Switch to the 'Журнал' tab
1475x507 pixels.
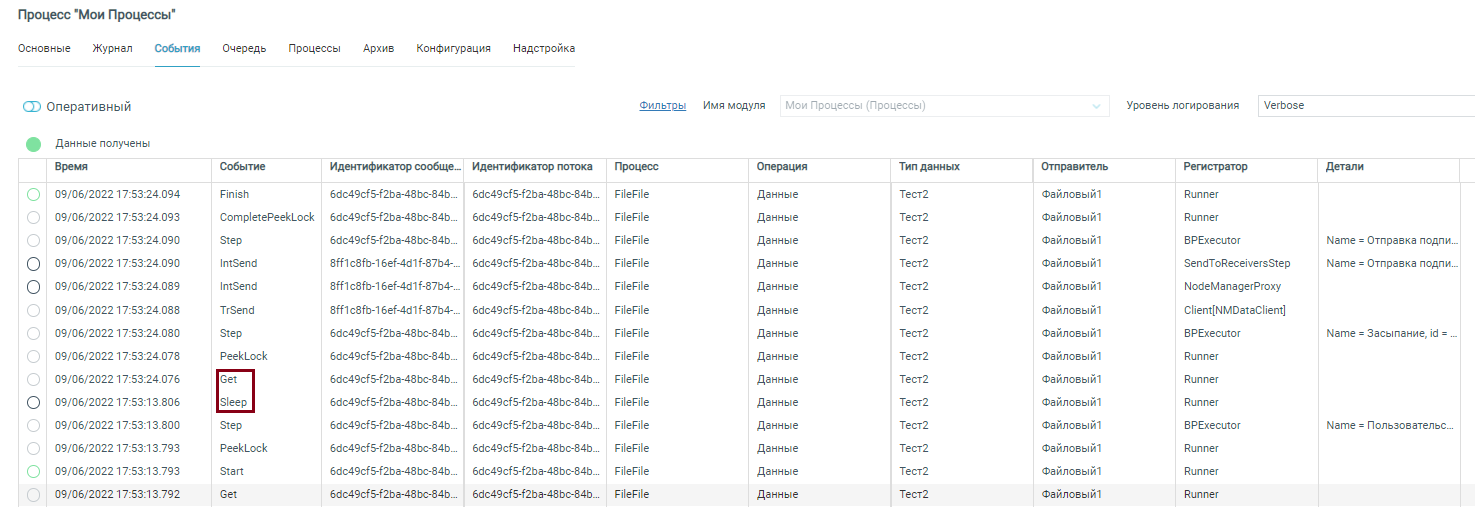click(112, 48)
